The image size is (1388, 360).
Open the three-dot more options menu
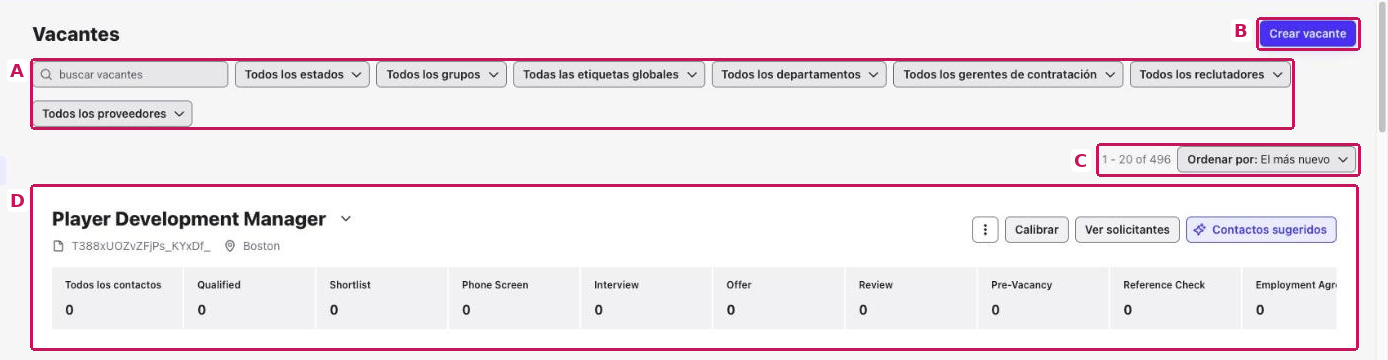pyautogui.click(x=985, y=230)
